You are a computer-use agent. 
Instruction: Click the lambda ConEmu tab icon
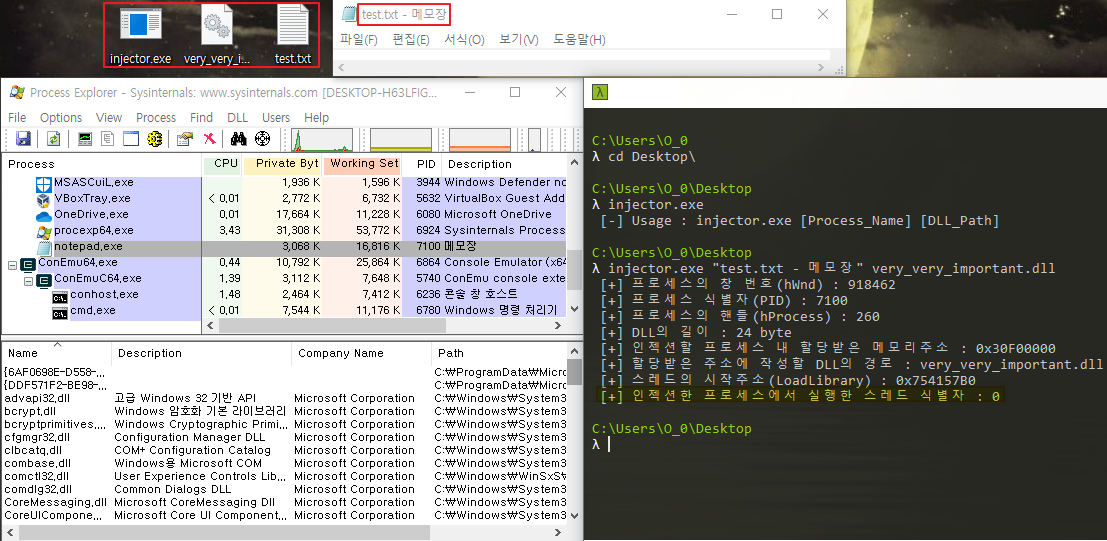click(600, 93)
